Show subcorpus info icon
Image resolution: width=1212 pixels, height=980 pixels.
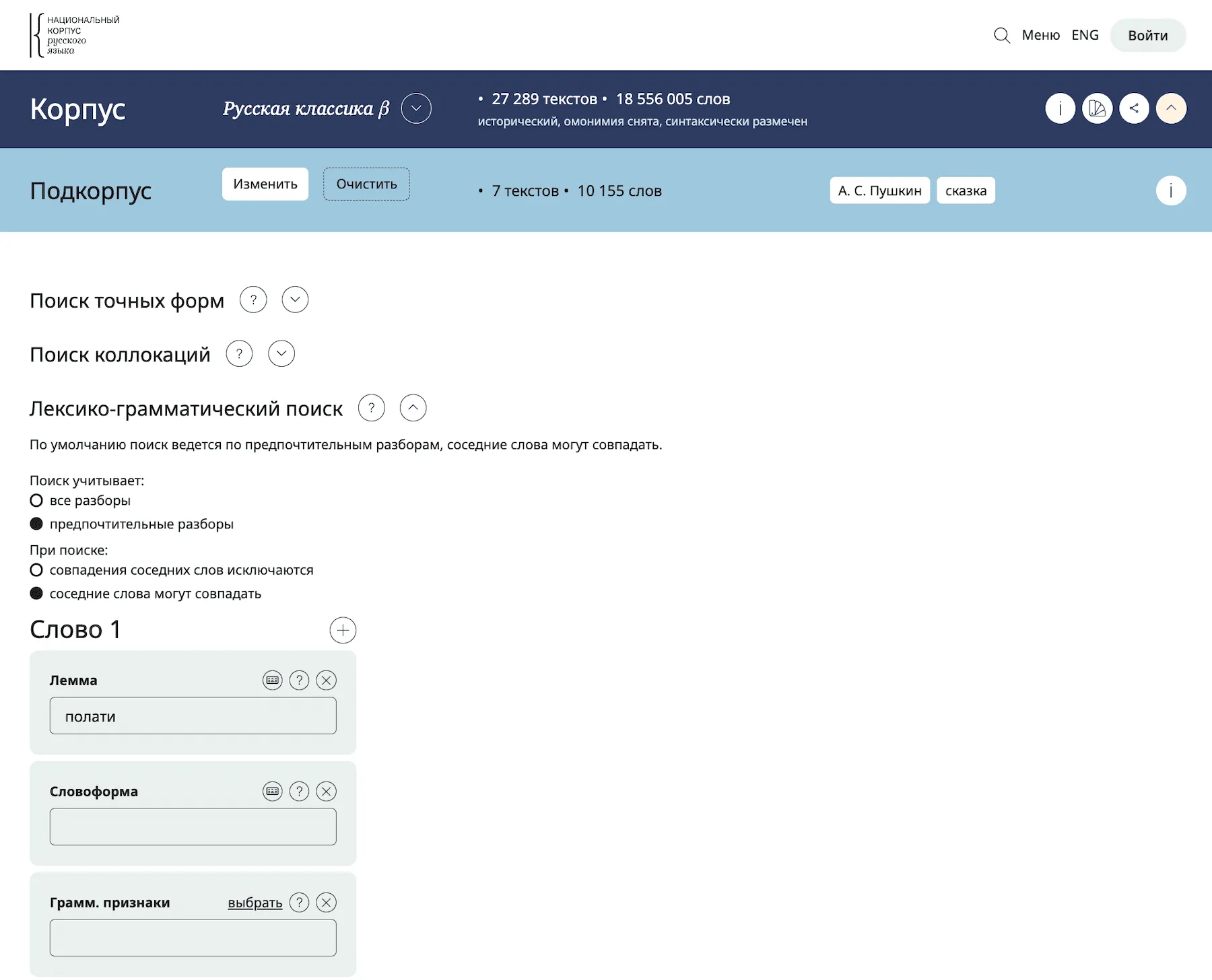click(1171, 190)
